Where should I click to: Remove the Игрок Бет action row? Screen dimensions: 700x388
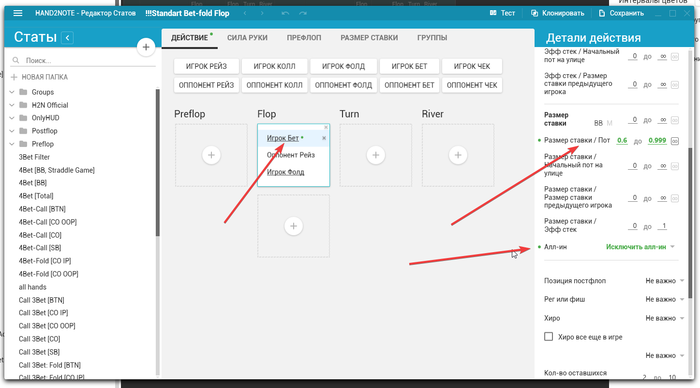324,138
